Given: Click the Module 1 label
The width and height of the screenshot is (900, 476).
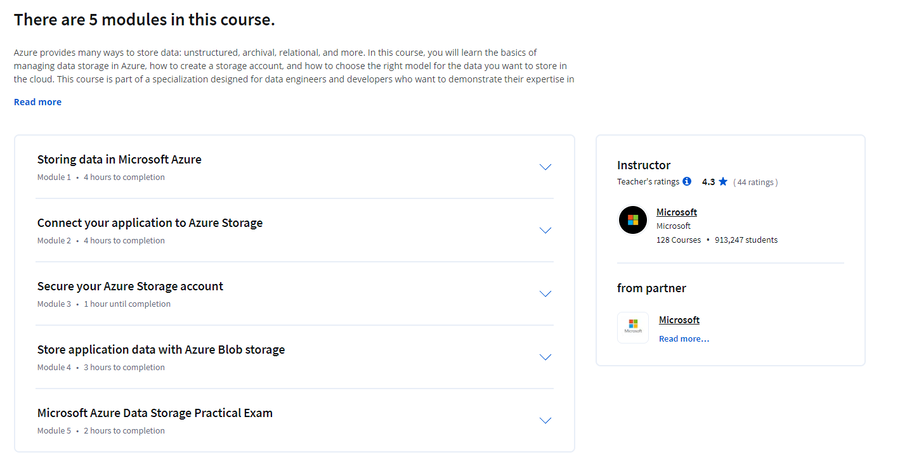Looking at the screenshot, I should (54, 177).
